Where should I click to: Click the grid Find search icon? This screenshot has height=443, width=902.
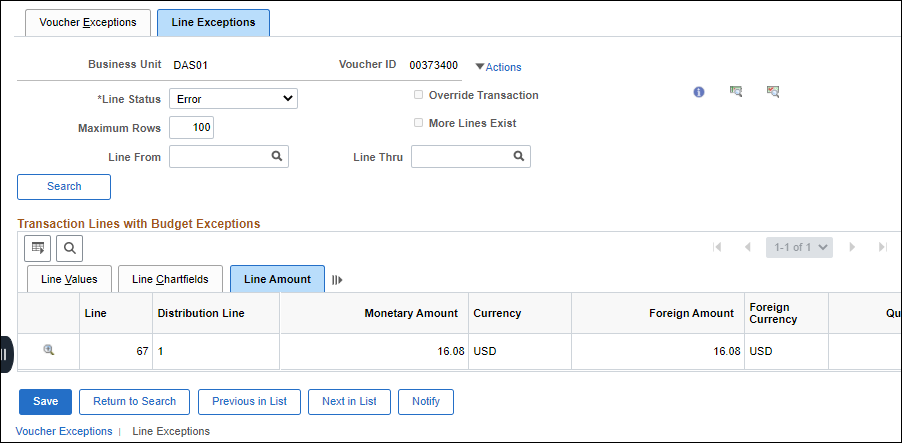70,248
